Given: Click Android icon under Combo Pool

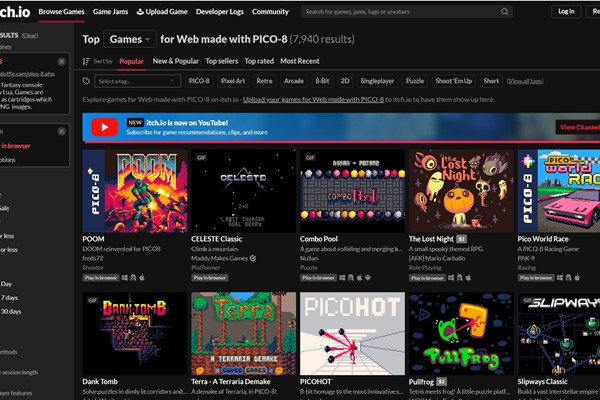Looking at the screenshot, I should (368, 278).
